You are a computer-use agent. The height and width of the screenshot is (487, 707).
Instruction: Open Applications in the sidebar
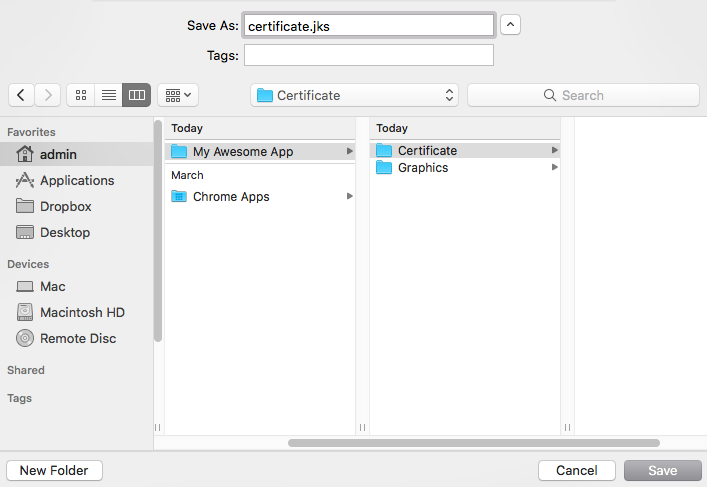pyautogui.click(x=76, y=180)
